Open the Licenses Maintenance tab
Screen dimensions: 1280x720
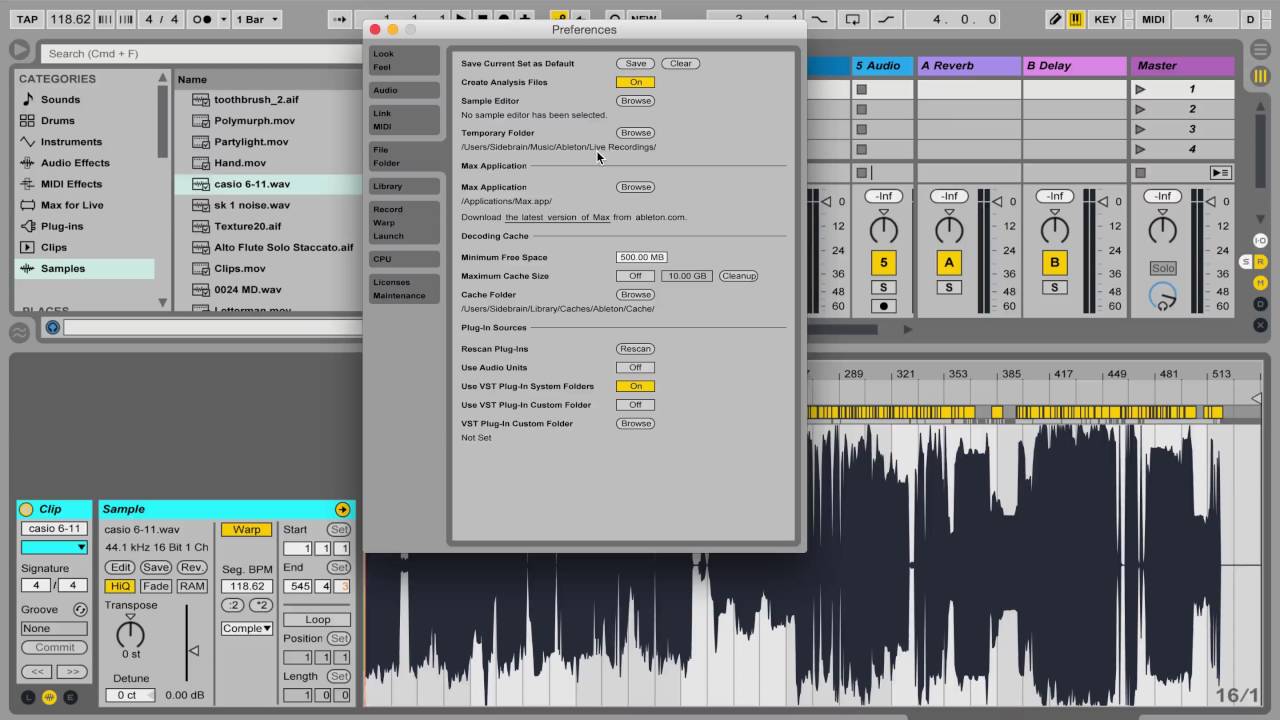click(x=403, y=288)
